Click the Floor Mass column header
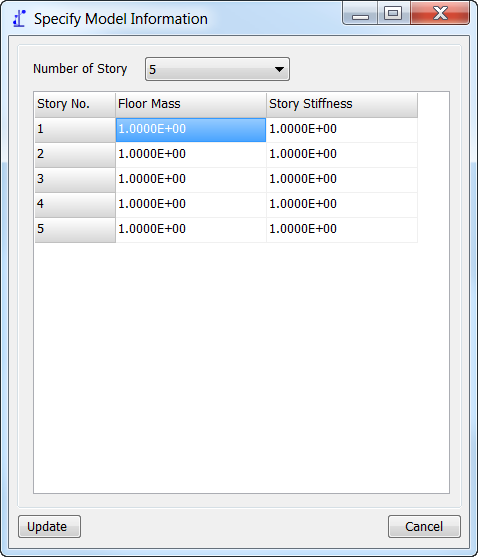This screenshot has height=557, width=478. click(x=191, y=105)
